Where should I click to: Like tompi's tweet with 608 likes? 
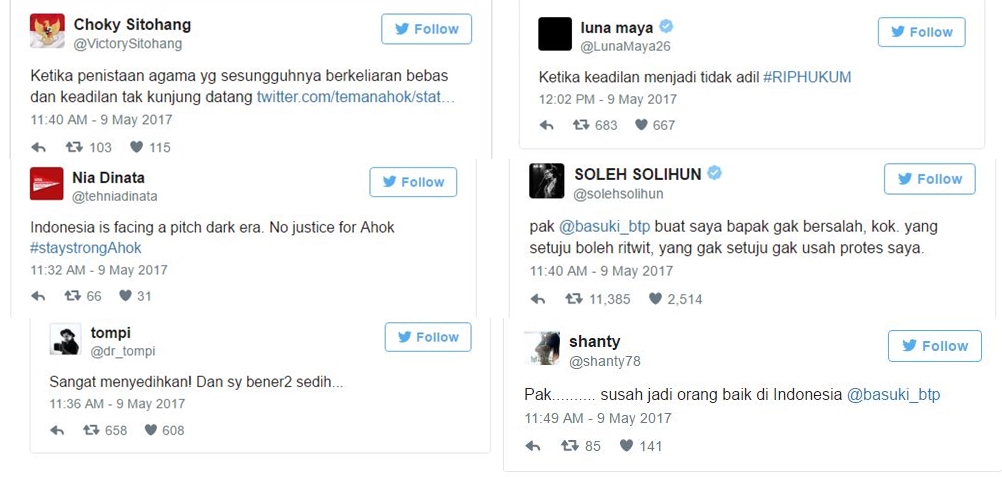tap(151, 430)
